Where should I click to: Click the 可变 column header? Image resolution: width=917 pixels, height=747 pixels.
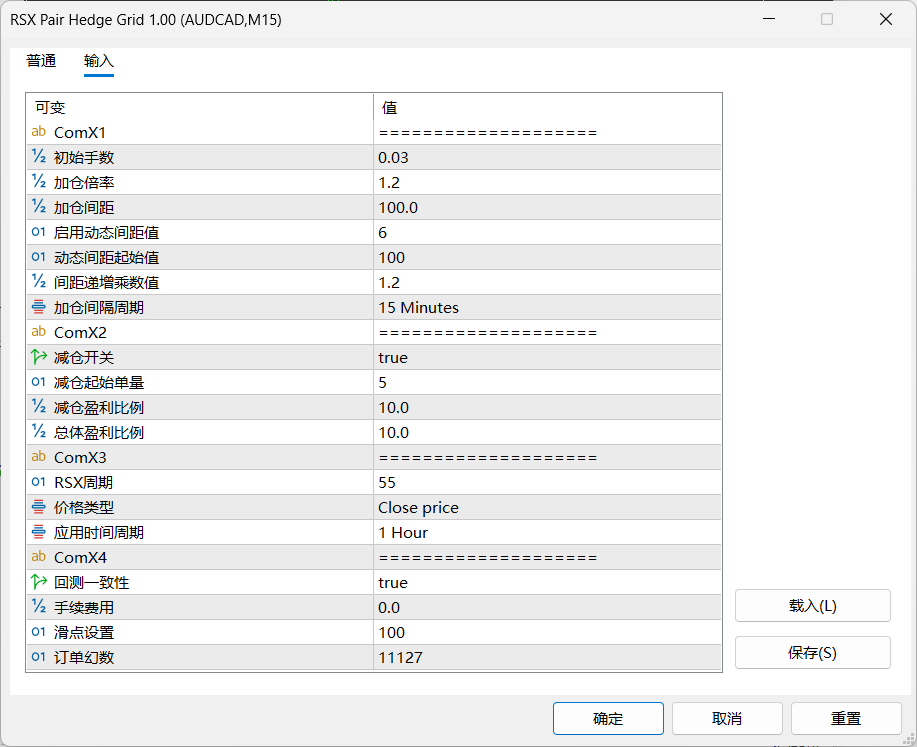coord(199,107)
